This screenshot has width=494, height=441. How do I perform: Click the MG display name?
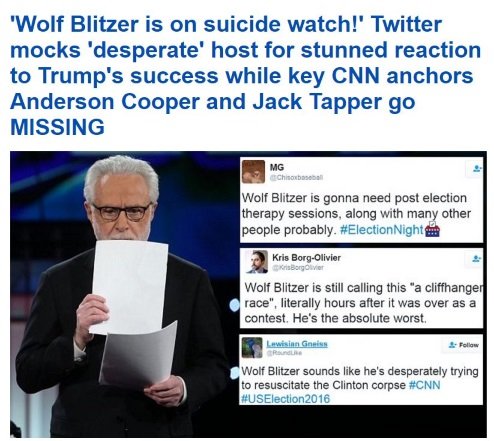[277, 168]
